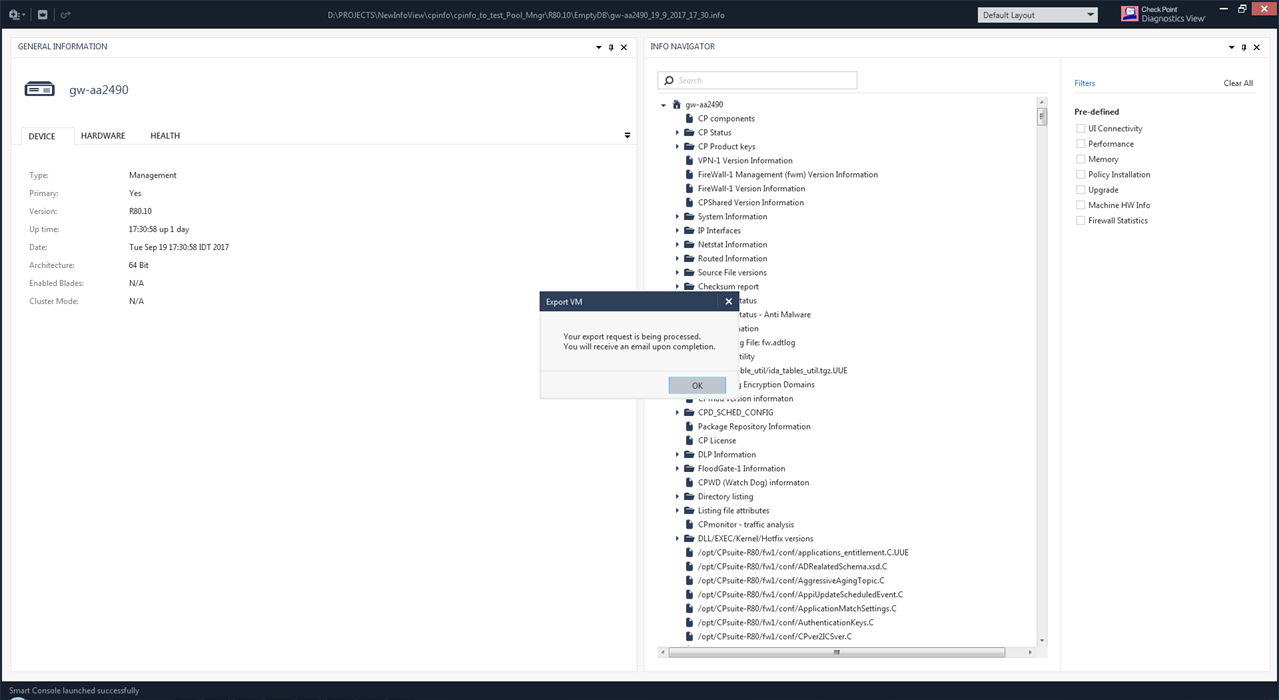
Task: Pin the Info Navigator panel
Action: 1244,47
